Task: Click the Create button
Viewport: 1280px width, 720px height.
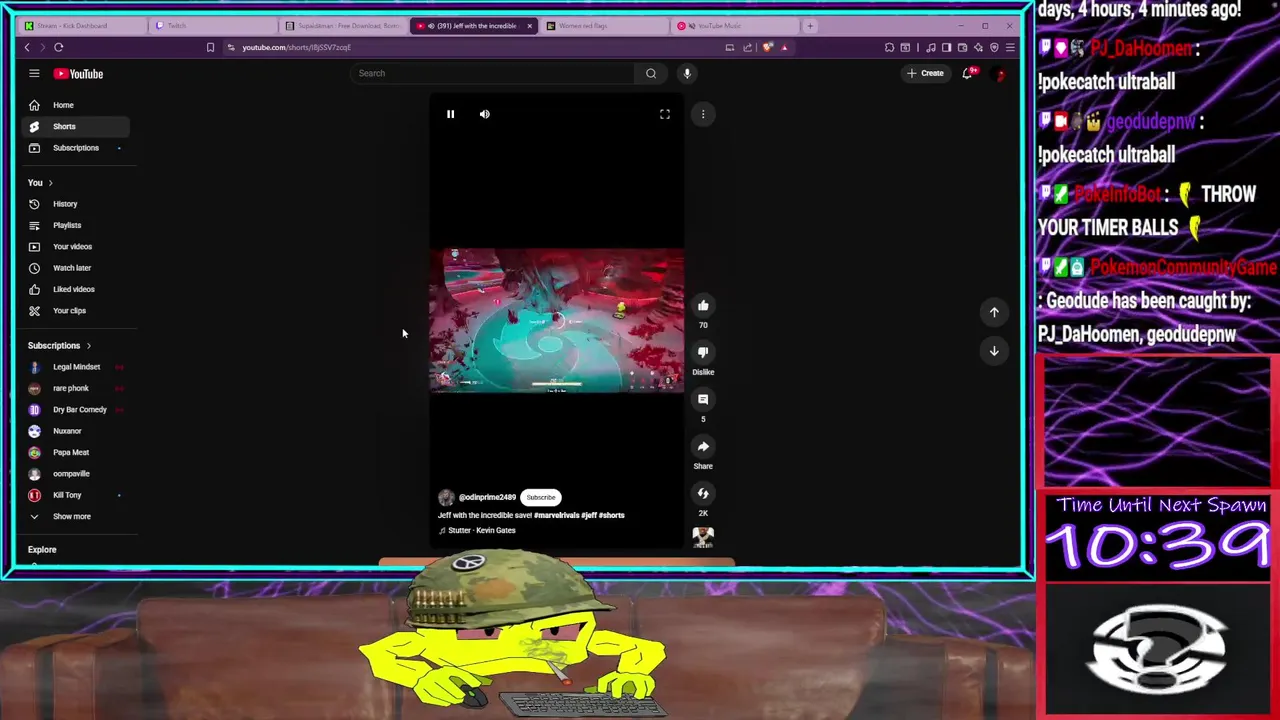Action: click(925, 73)
